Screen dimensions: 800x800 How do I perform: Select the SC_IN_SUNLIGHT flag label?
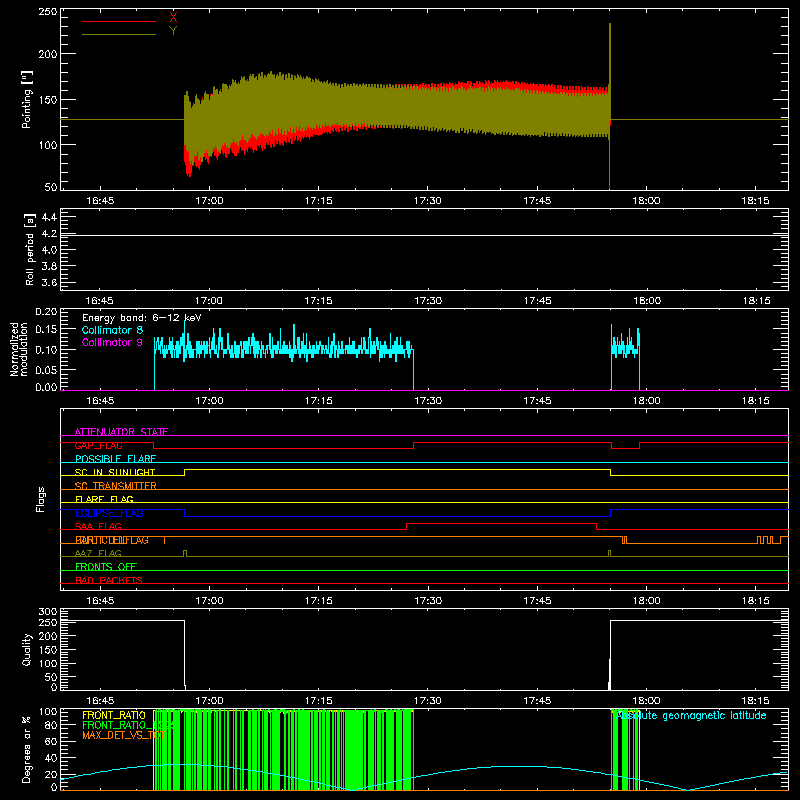pos(115,472)
